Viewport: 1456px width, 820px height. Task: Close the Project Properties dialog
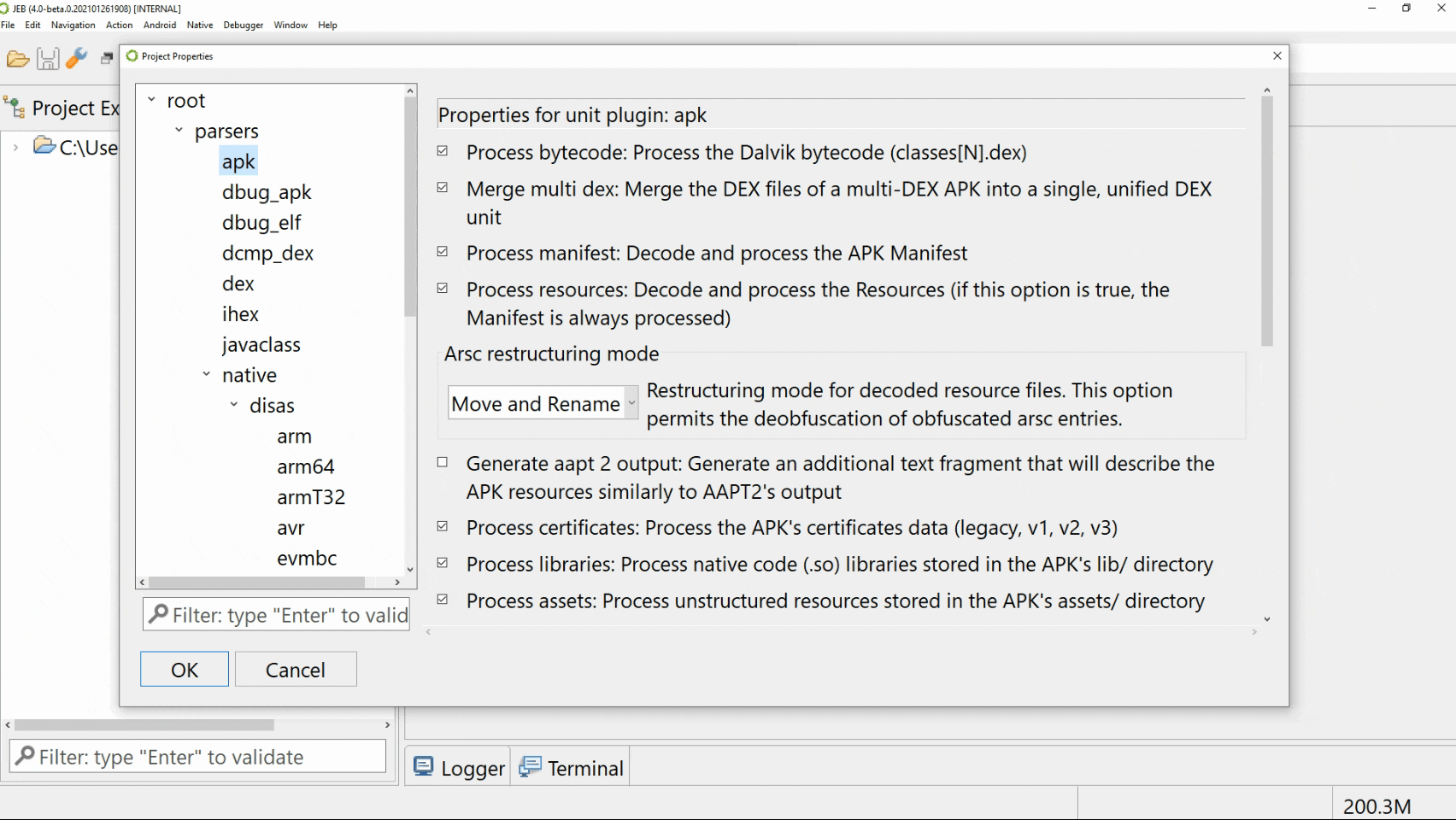1277,56
